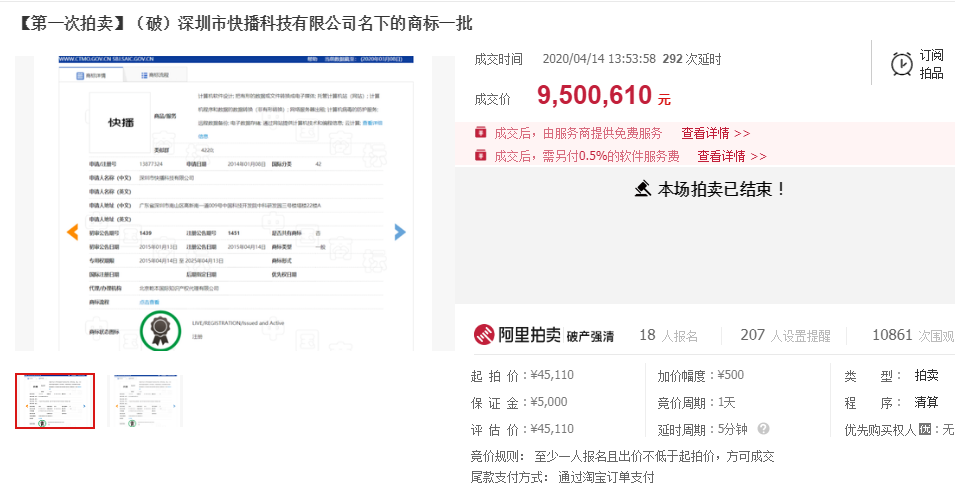
Task: Click the blue next image arrow
Action: pos(400,232)
